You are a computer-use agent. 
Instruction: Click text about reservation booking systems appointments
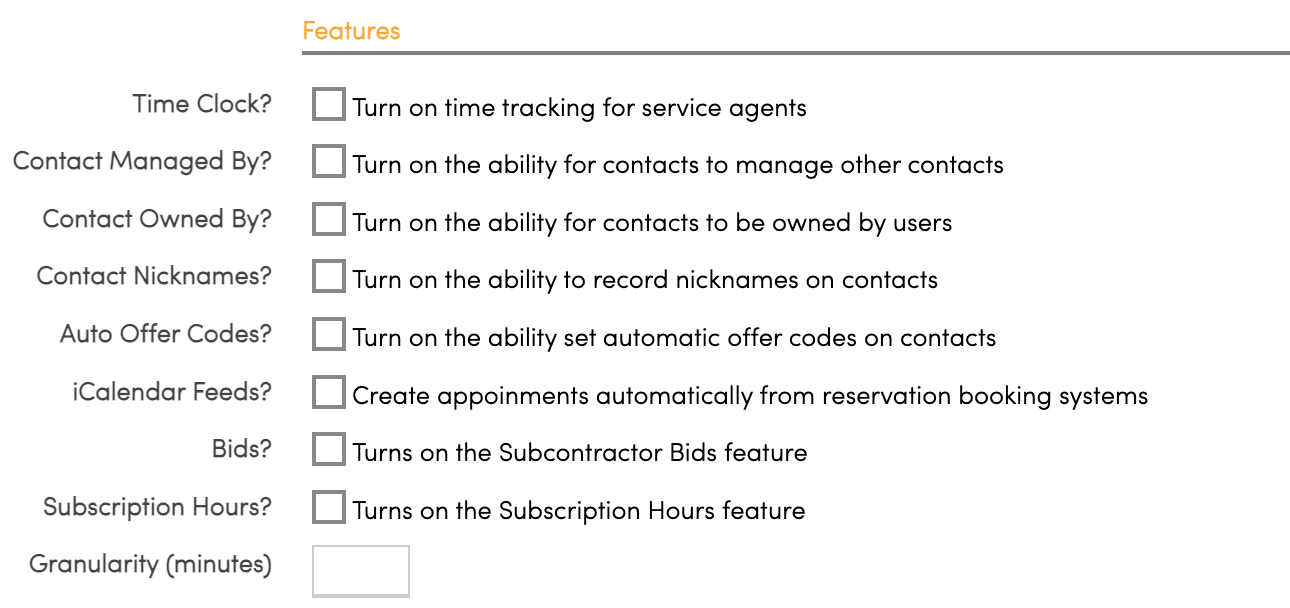(750, 396)
